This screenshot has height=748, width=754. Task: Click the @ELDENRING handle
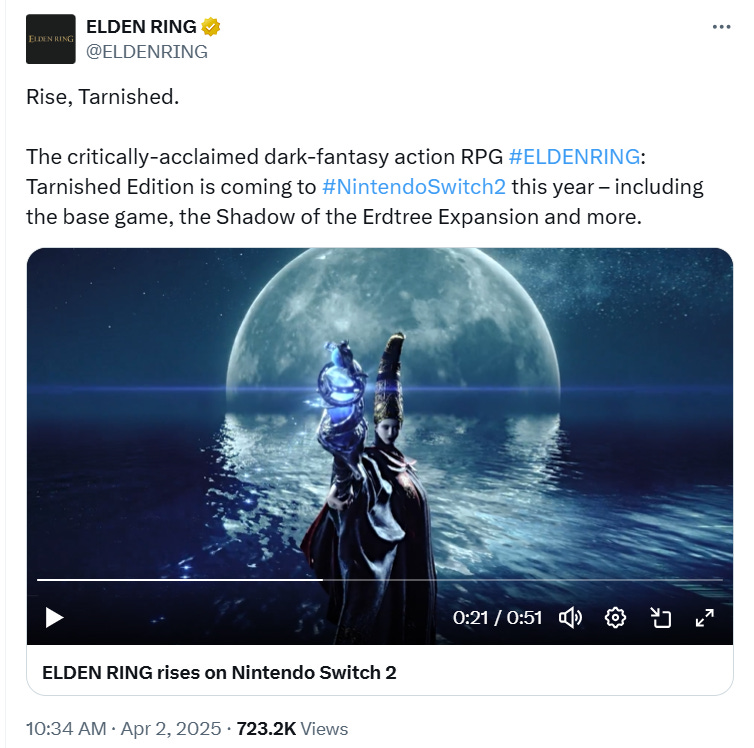point(147,51)
